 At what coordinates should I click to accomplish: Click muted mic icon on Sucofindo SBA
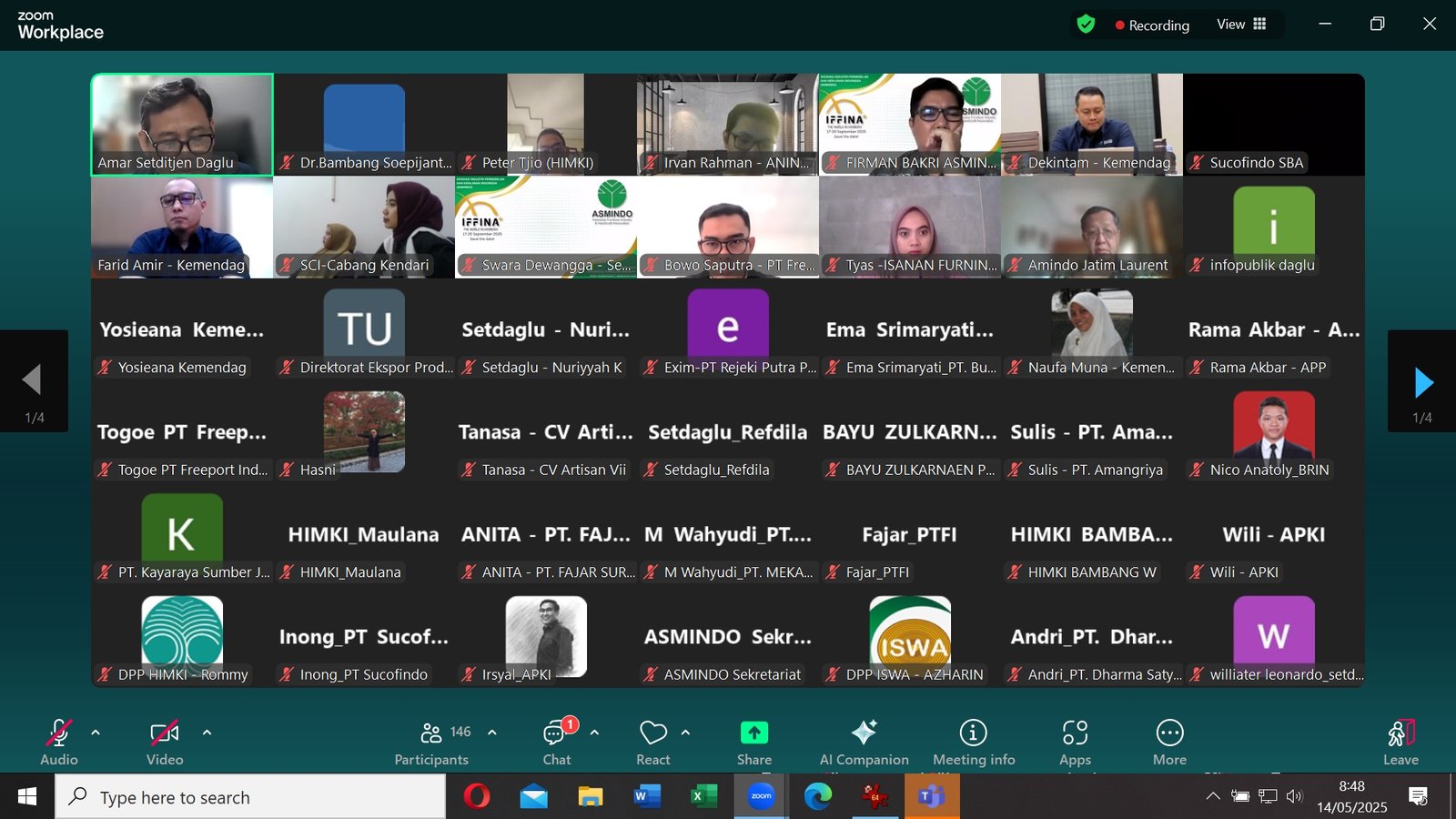click(x=1197, y=163)
